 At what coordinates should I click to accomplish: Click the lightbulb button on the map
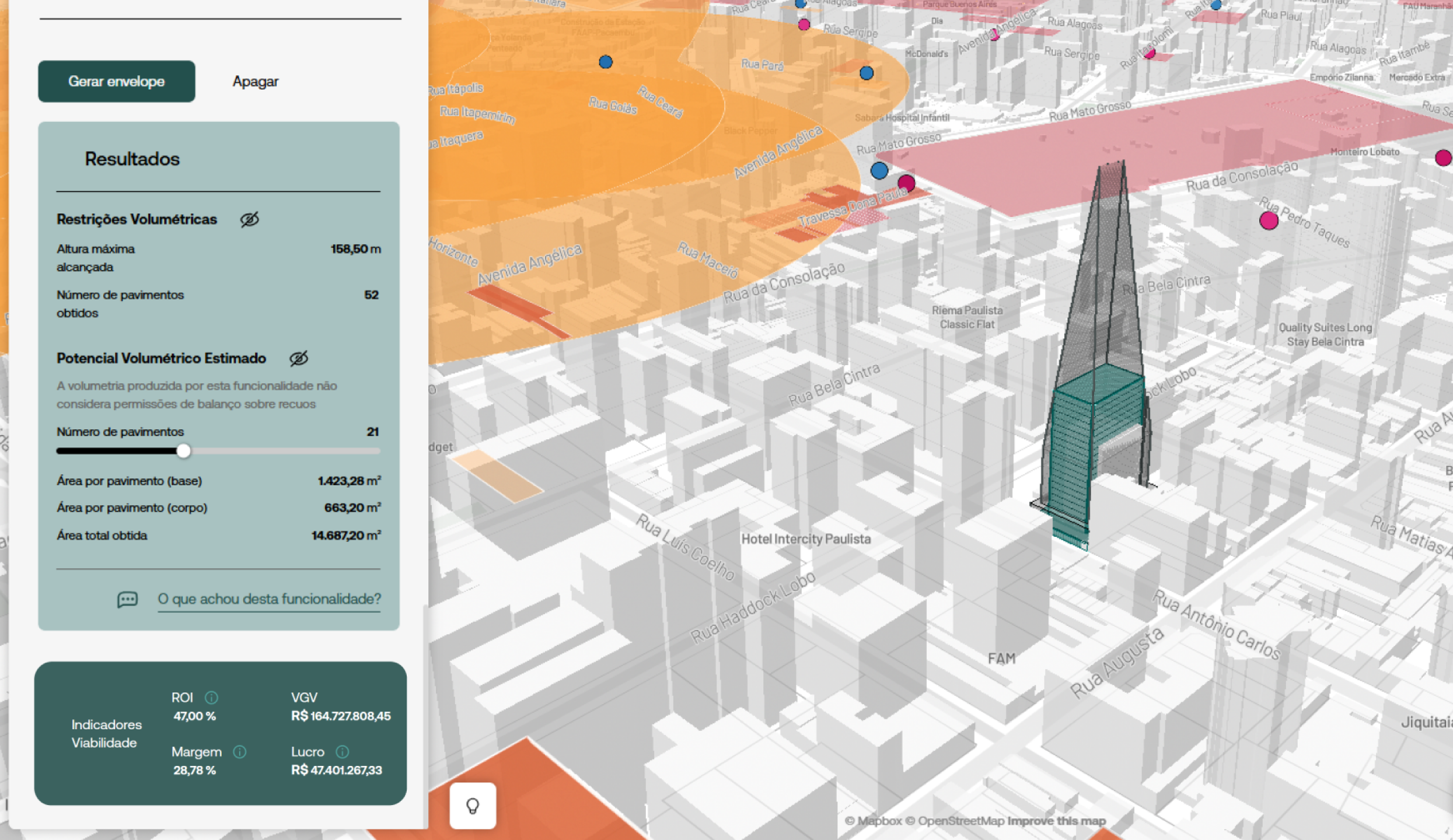[x=473, y=806]
